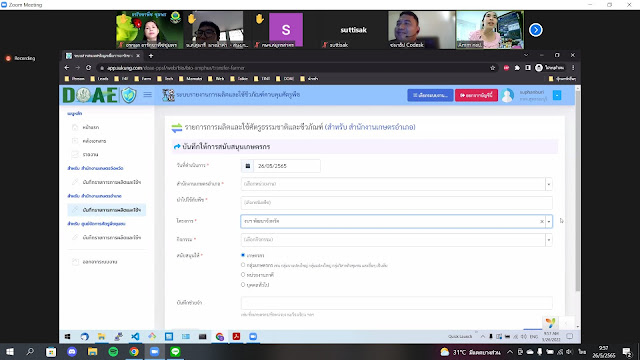Select the first 'เกษตรกร' radio option

(243, 255)
